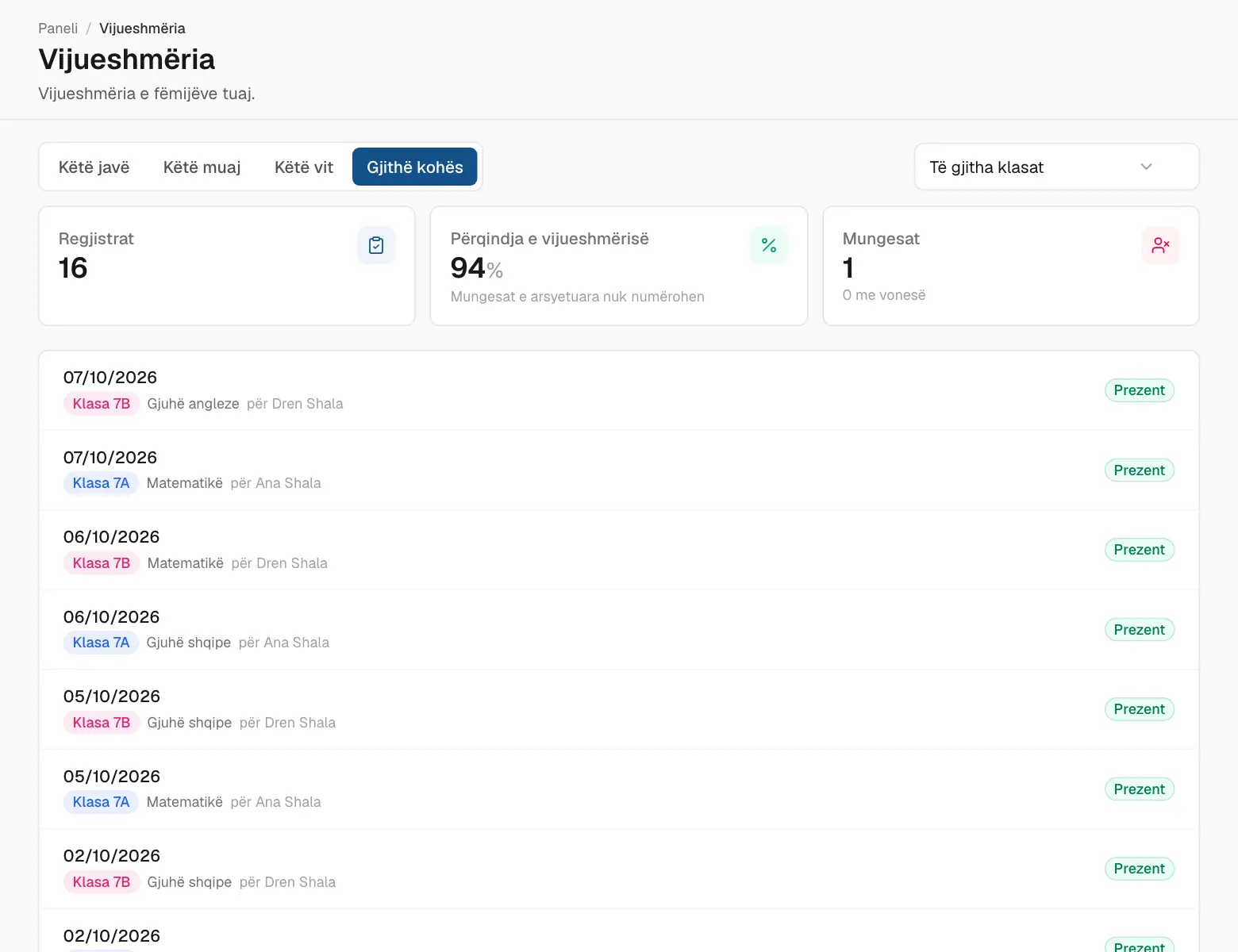
Task: Click the absent-user icon in Mungesat card
Action: (x=1161, y=245)
